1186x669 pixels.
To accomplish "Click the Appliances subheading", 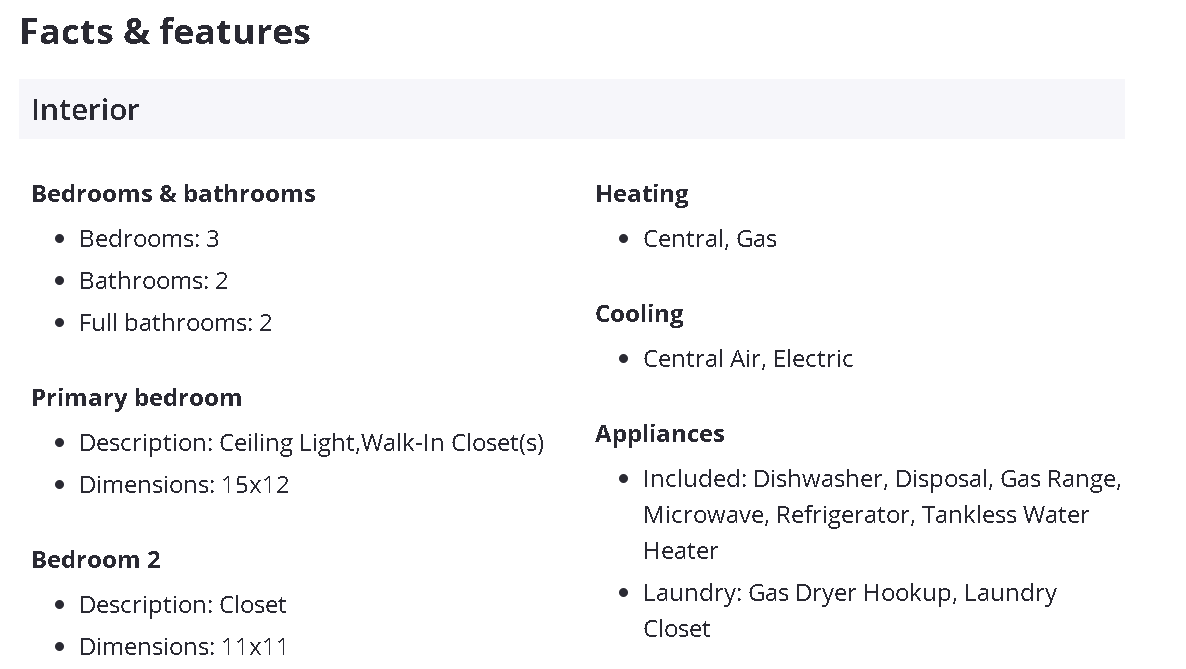I will point(659,434).
